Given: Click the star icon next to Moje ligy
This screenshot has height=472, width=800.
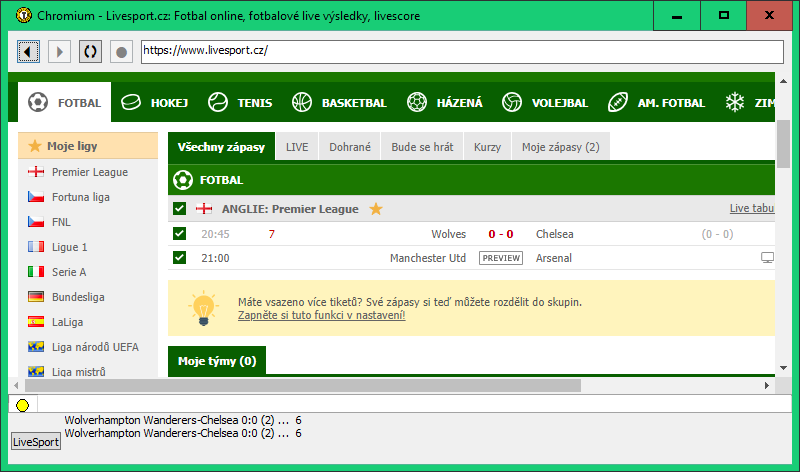Looking at the screenshot, I should (x=35, y=146).
